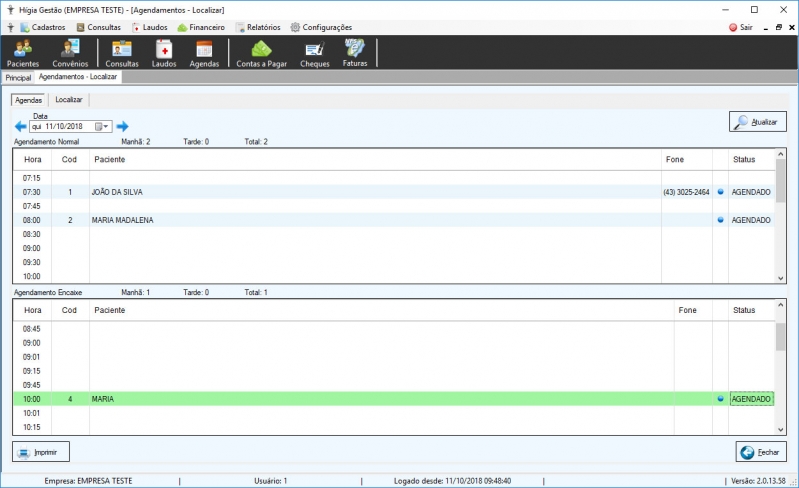This screenshot has width=799, height=488.
Task: Click the Fechar button
Action: coord(761,452)
